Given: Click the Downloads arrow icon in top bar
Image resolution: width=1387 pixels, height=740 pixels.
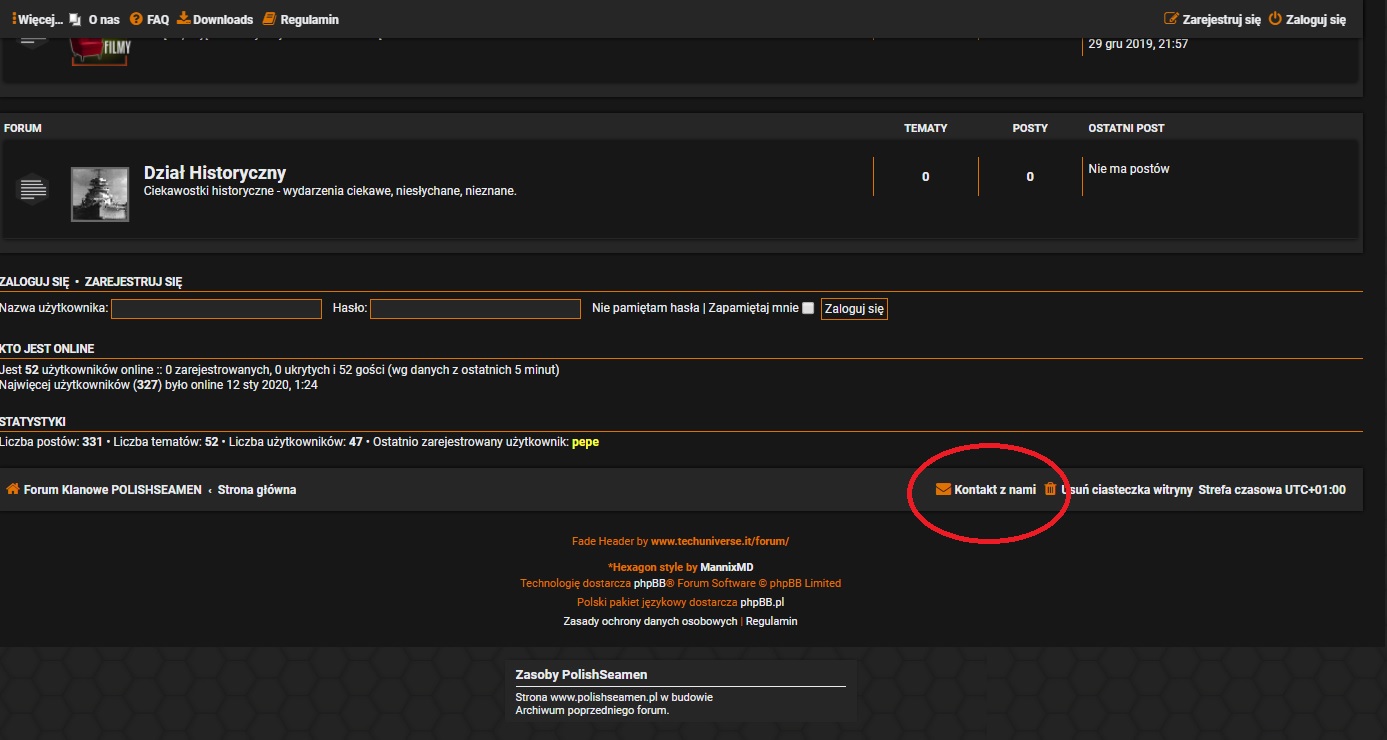Looking at the screenshot, I should point(183,19).
